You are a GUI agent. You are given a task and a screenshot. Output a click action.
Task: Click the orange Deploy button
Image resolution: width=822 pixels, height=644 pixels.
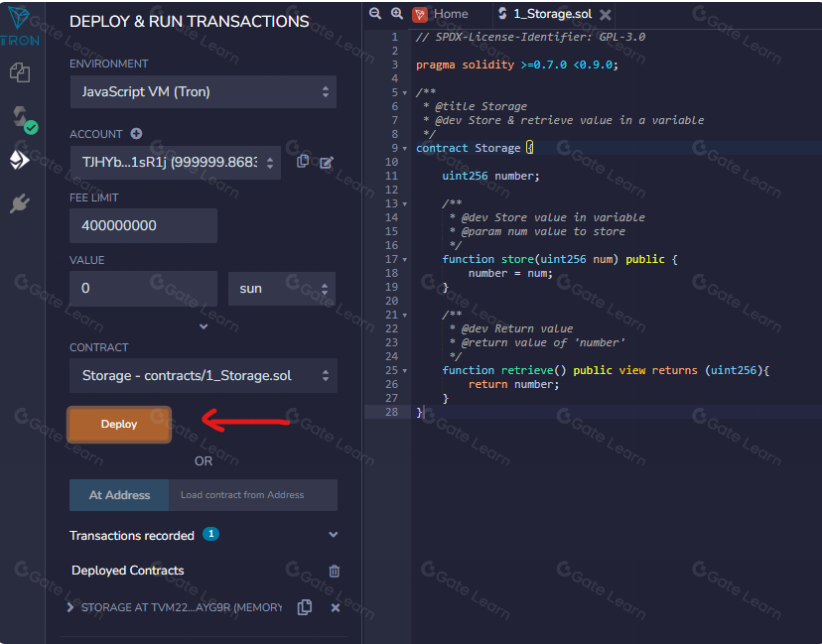[119, 424]
